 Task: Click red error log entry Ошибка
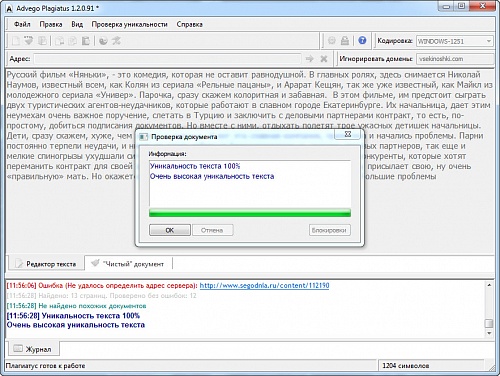pos(102,285)
